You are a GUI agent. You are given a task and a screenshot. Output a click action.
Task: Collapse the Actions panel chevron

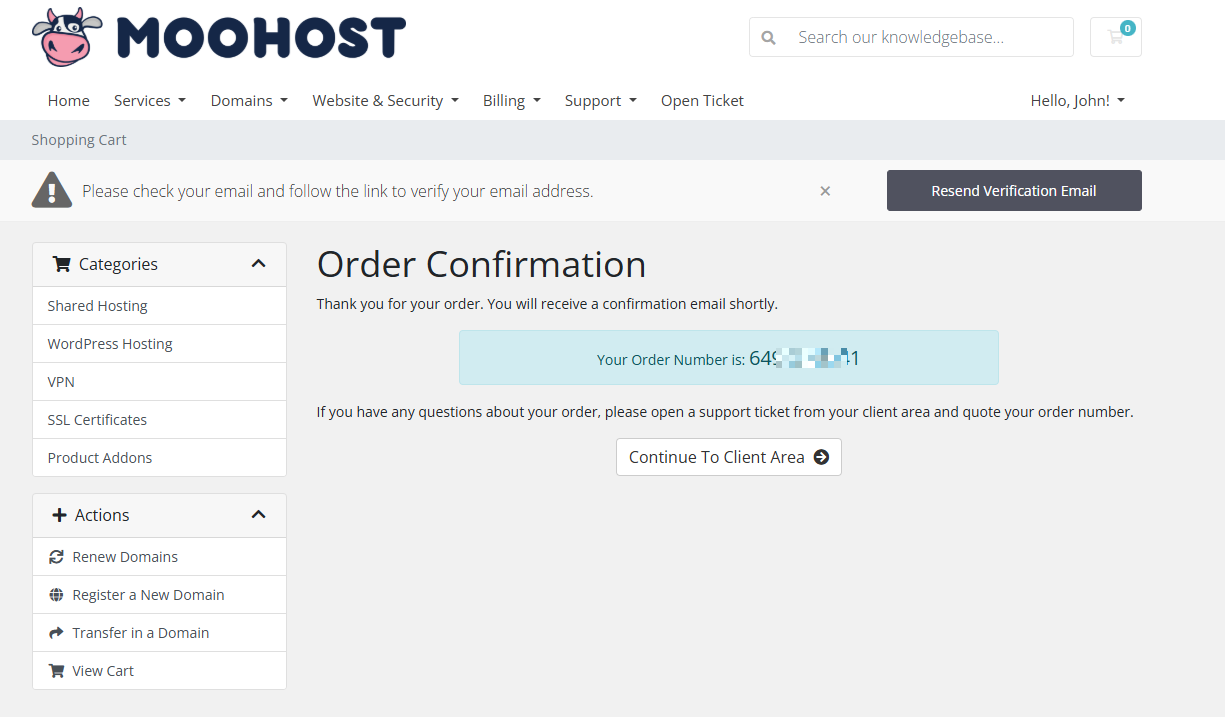(258, 515)
